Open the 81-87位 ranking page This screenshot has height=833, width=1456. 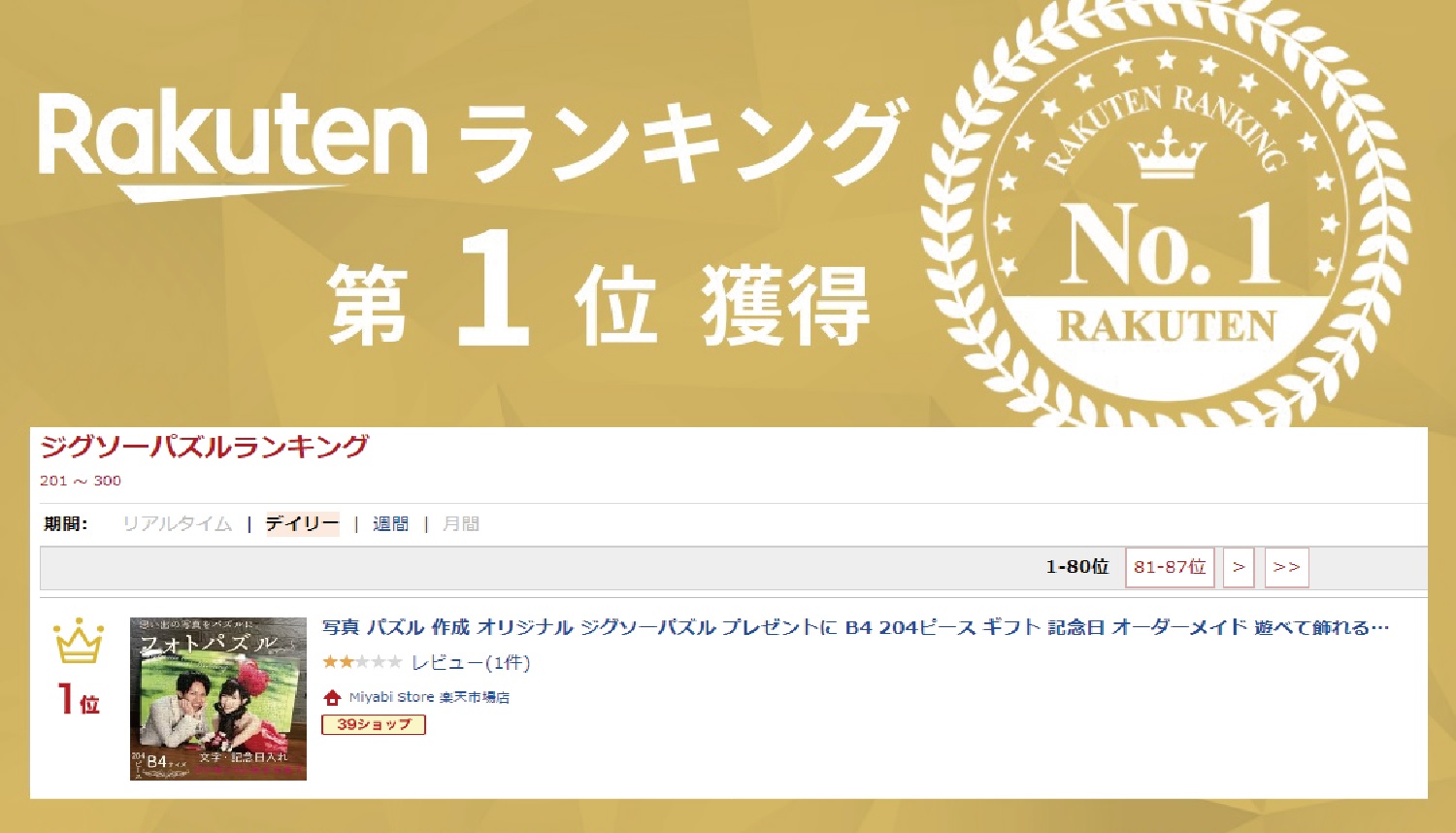click(x=1170, y=567)
